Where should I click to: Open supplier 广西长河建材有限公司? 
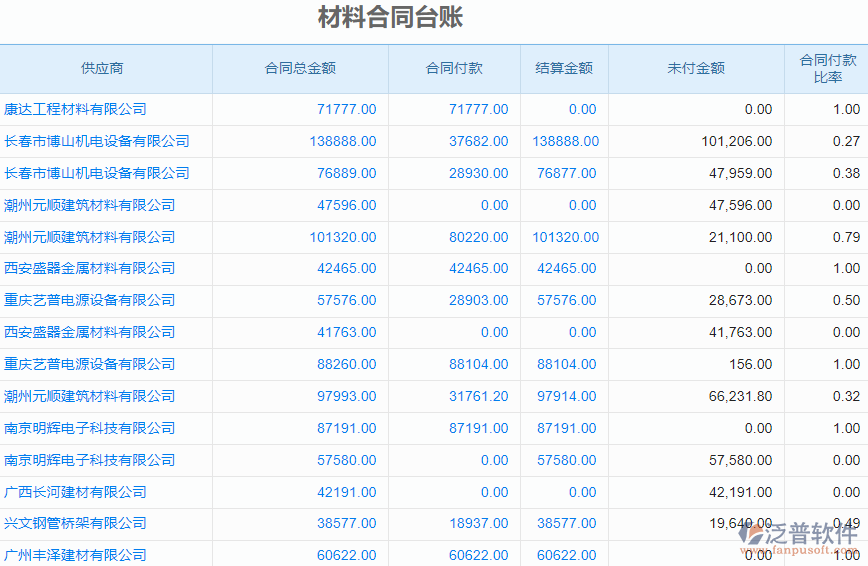(x=75, y=492)
